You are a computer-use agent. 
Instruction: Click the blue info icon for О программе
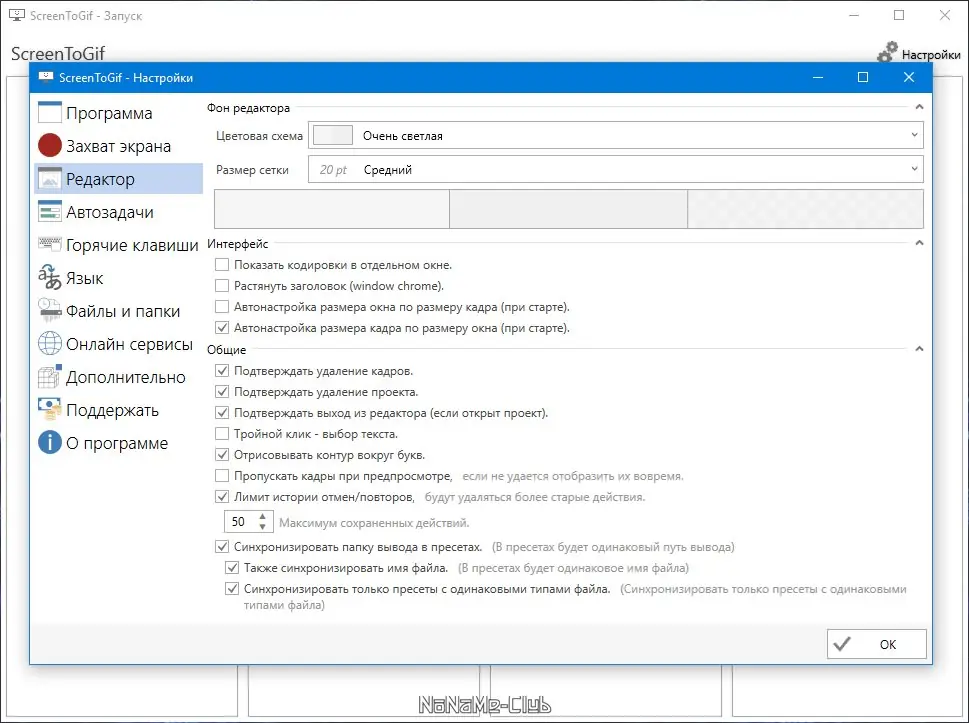[x=49, y=442]
